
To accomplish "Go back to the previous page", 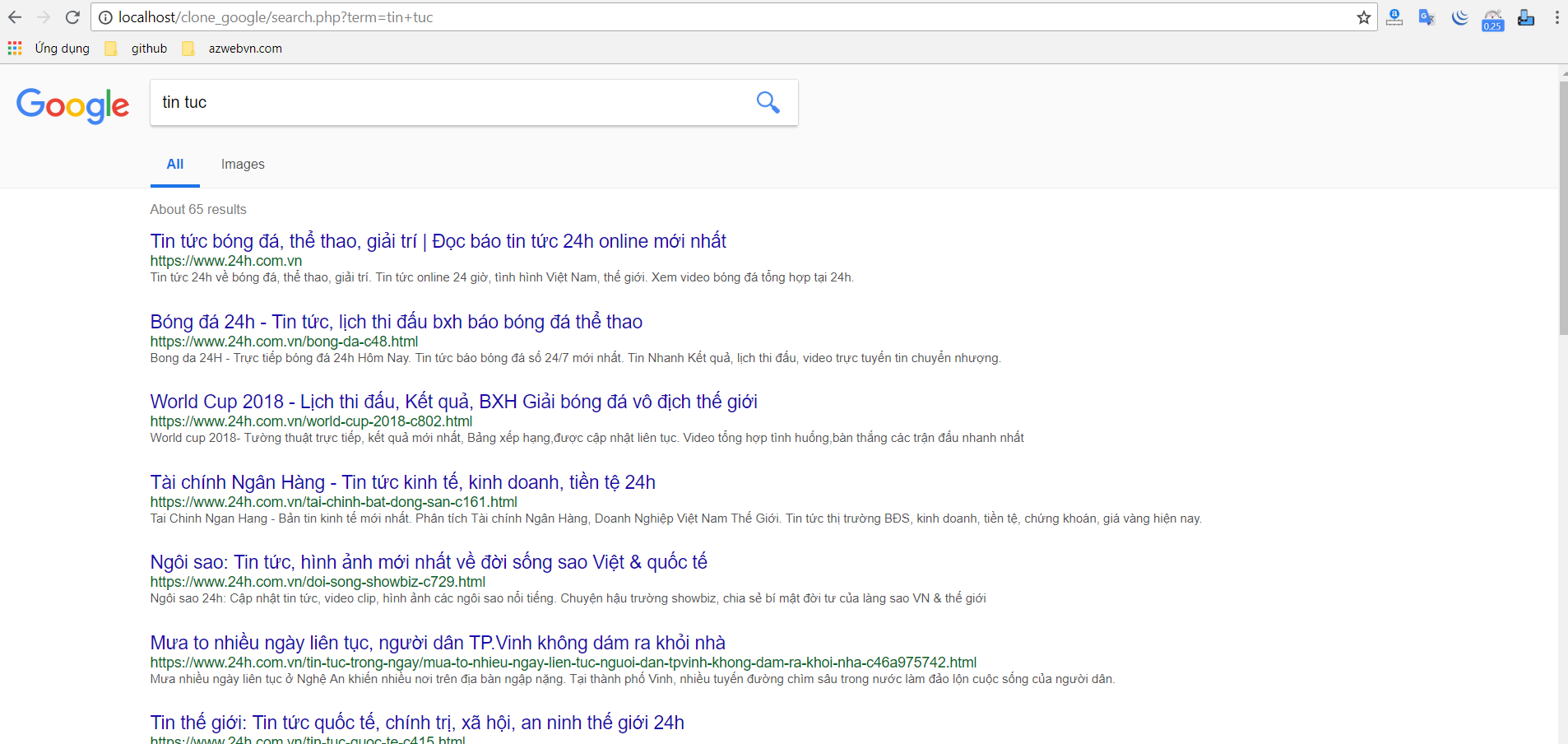I will 15,17.
